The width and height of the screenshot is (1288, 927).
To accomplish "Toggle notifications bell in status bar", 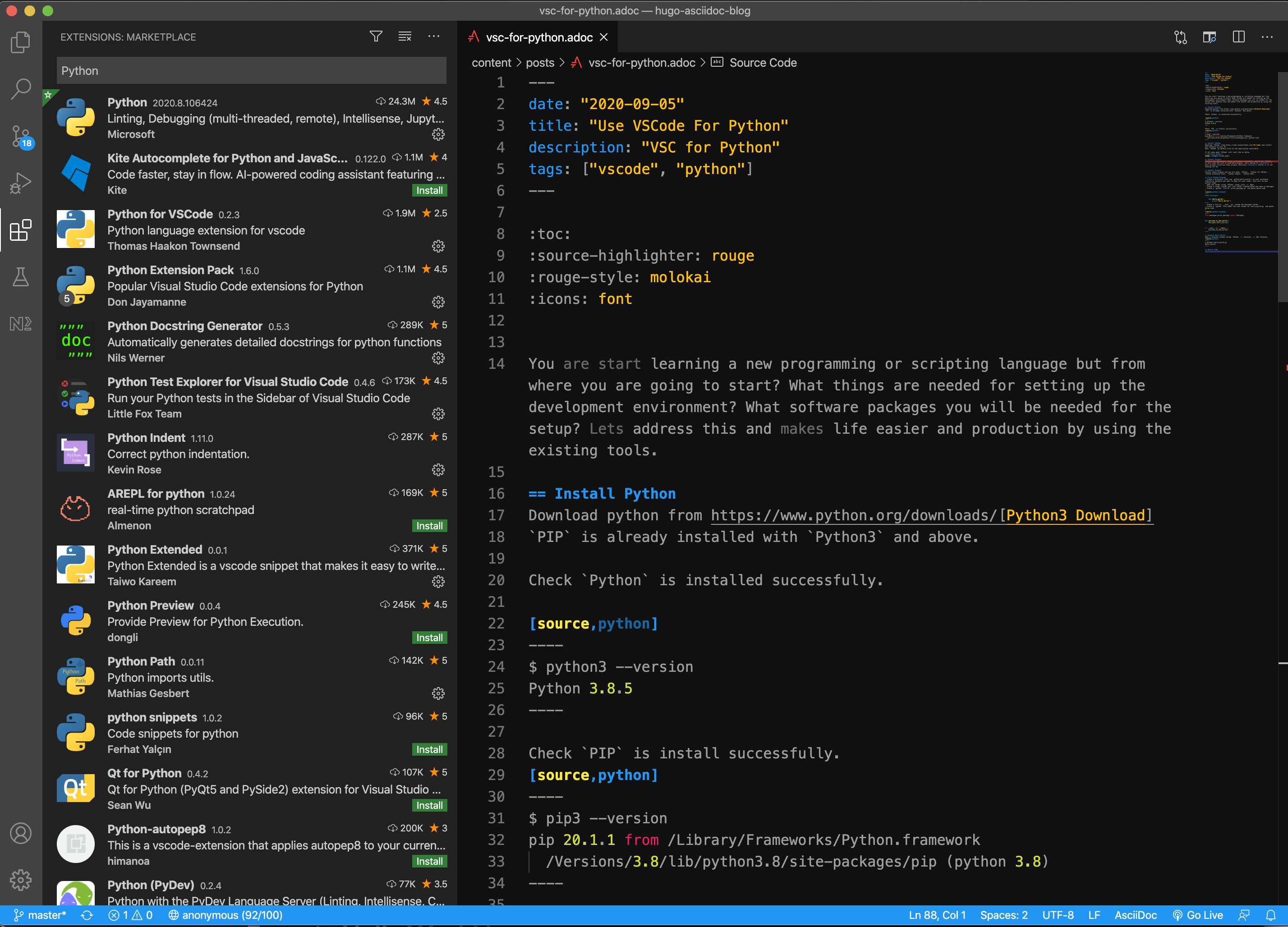I will (1271, 915).
